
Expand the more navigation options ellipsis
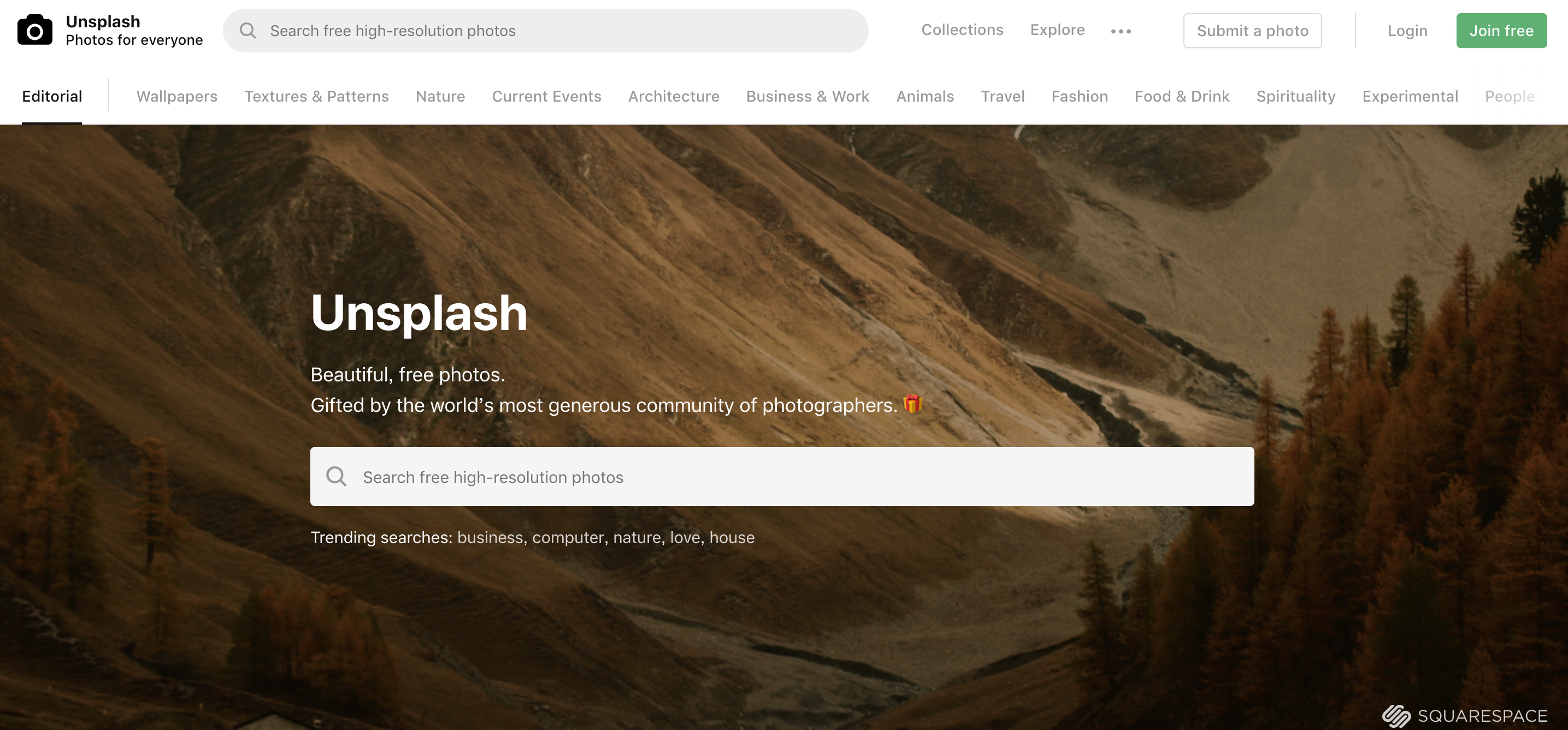tap(1120, 30)
